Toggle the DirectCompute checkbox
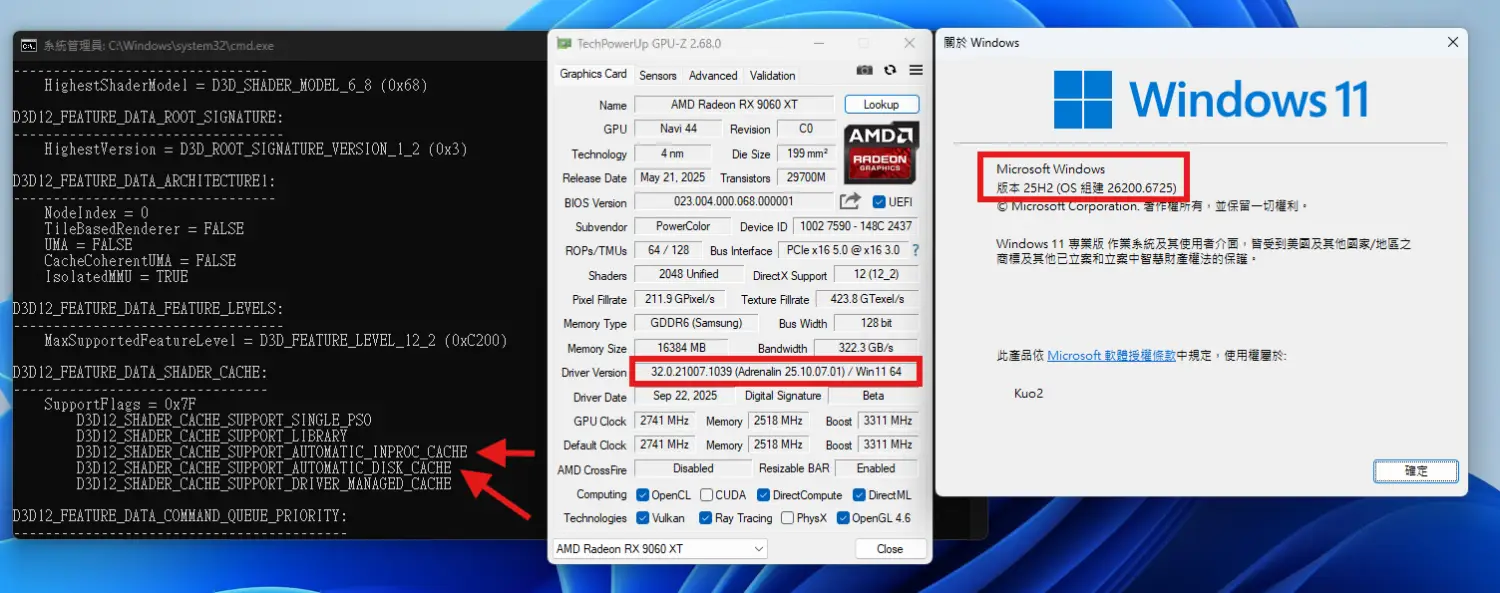The height and width of the screenshot is (593, 1500). tap(764, 495)
